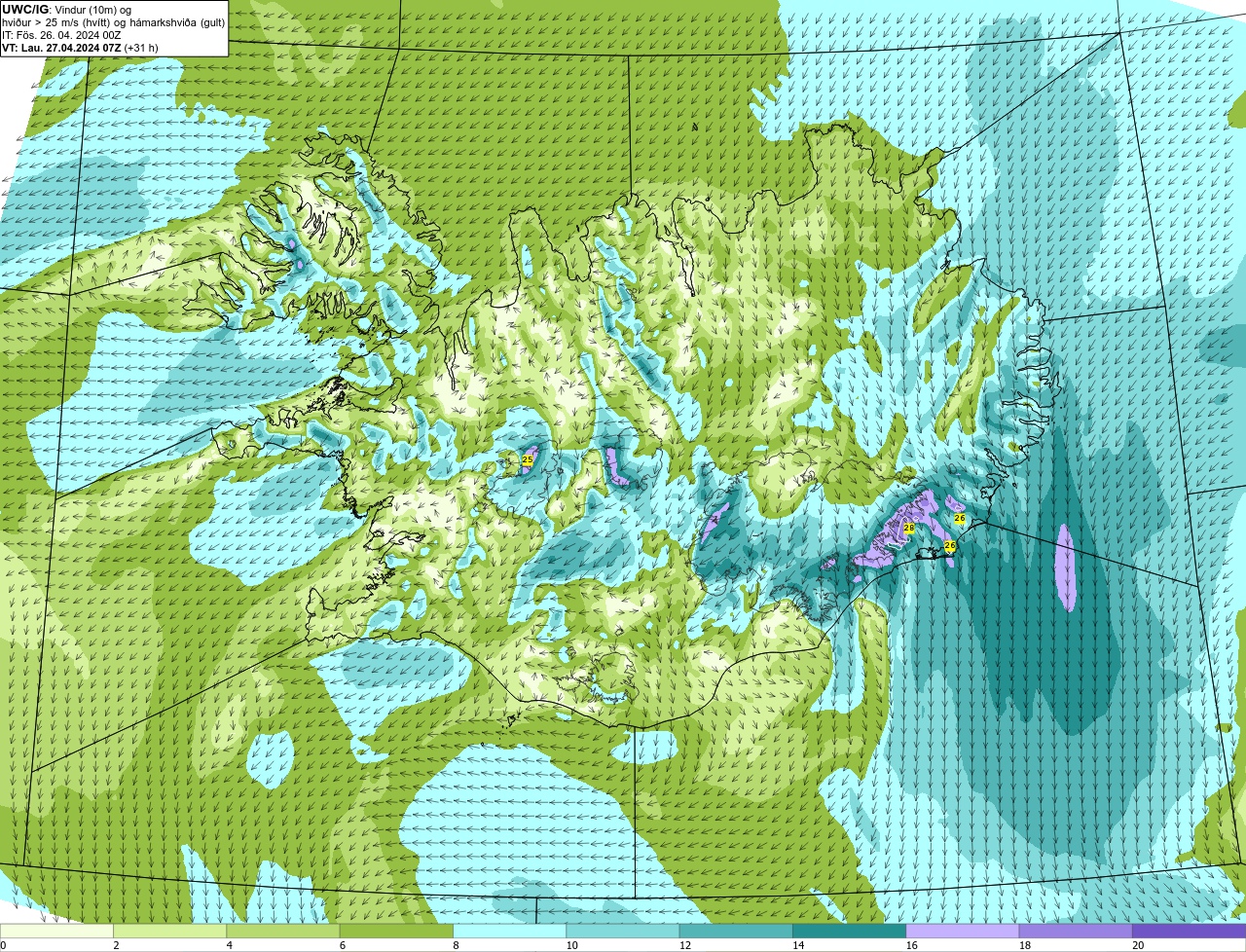1246x952 pixels.
Task: Pick the 12–14 m/s medium teal legend swatch
Action: pyautogui.click(x=736, y=931)
